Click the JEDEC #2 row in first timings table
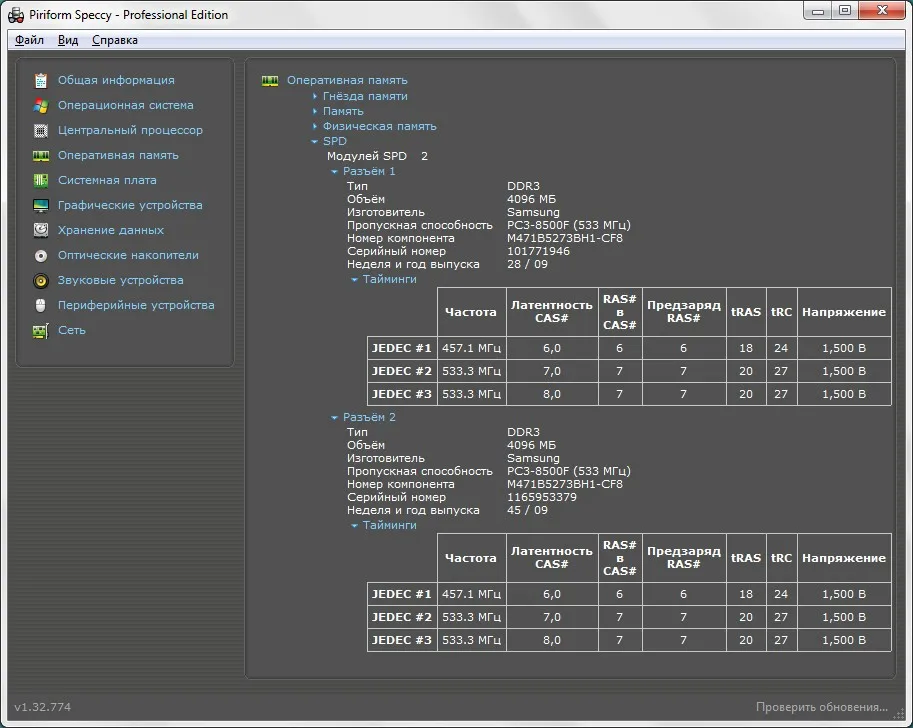 tap(402, 371)
